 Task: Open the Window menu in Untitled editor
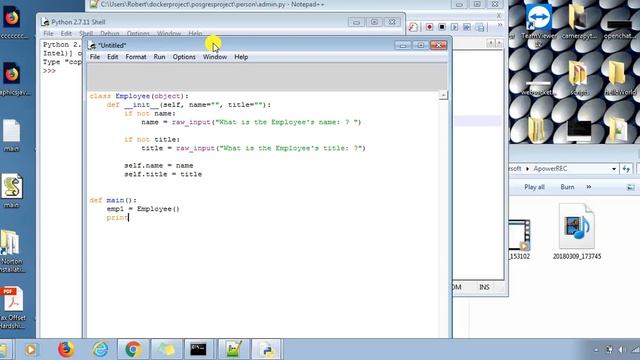point(215,57)
